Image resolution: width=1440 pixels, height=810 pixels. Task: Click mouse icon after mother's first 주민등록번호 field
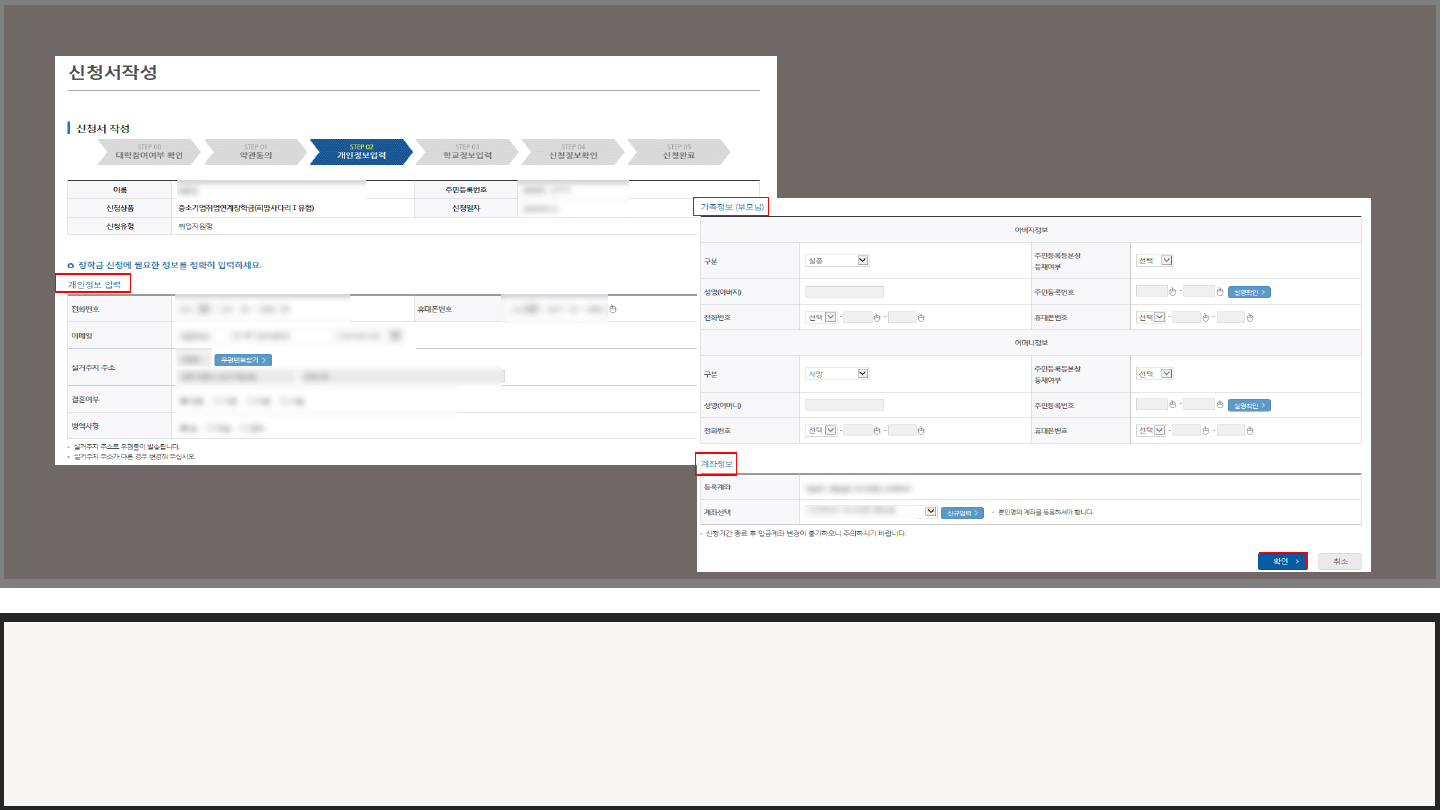pos(1174,405)
